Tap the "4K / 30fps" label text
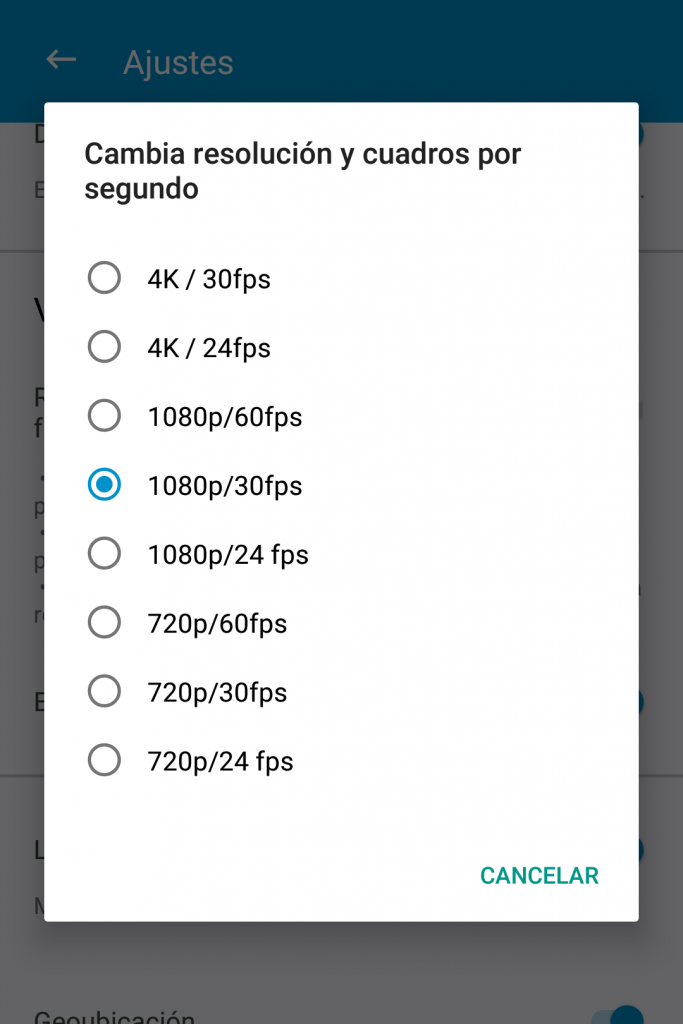Screen dimensions: 683x1024 tap(209, 279)
